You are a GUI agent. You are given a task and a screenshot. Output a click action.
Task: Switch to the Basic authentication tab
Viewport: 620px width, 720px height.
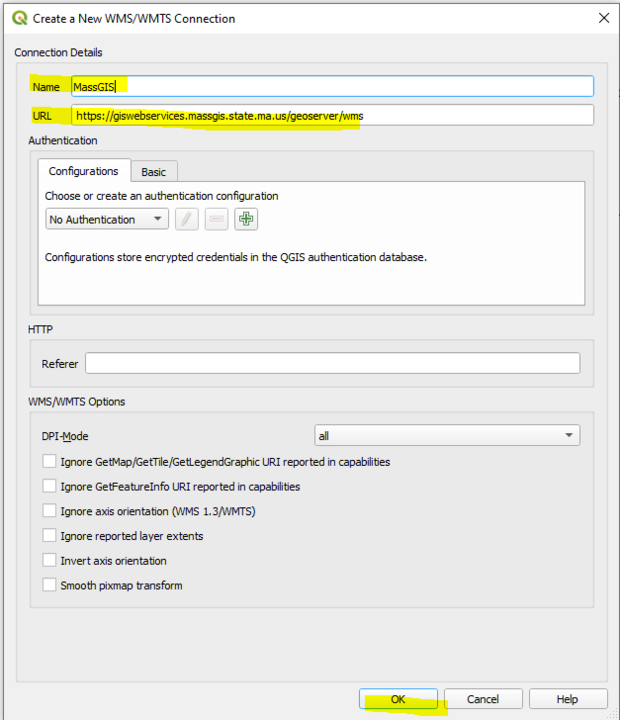pos(153,172)
